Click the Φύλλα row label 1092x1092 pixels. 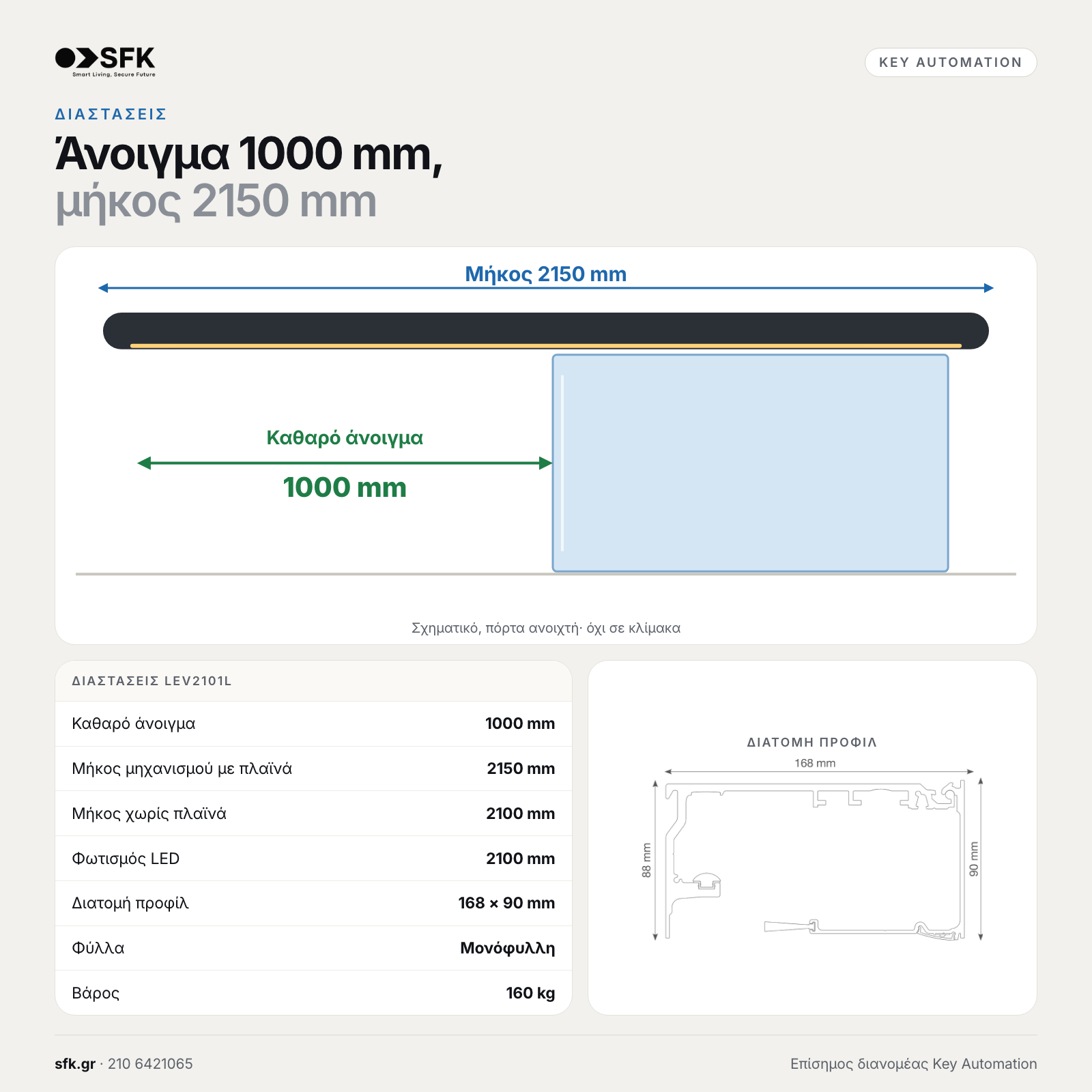coord(98,948)
